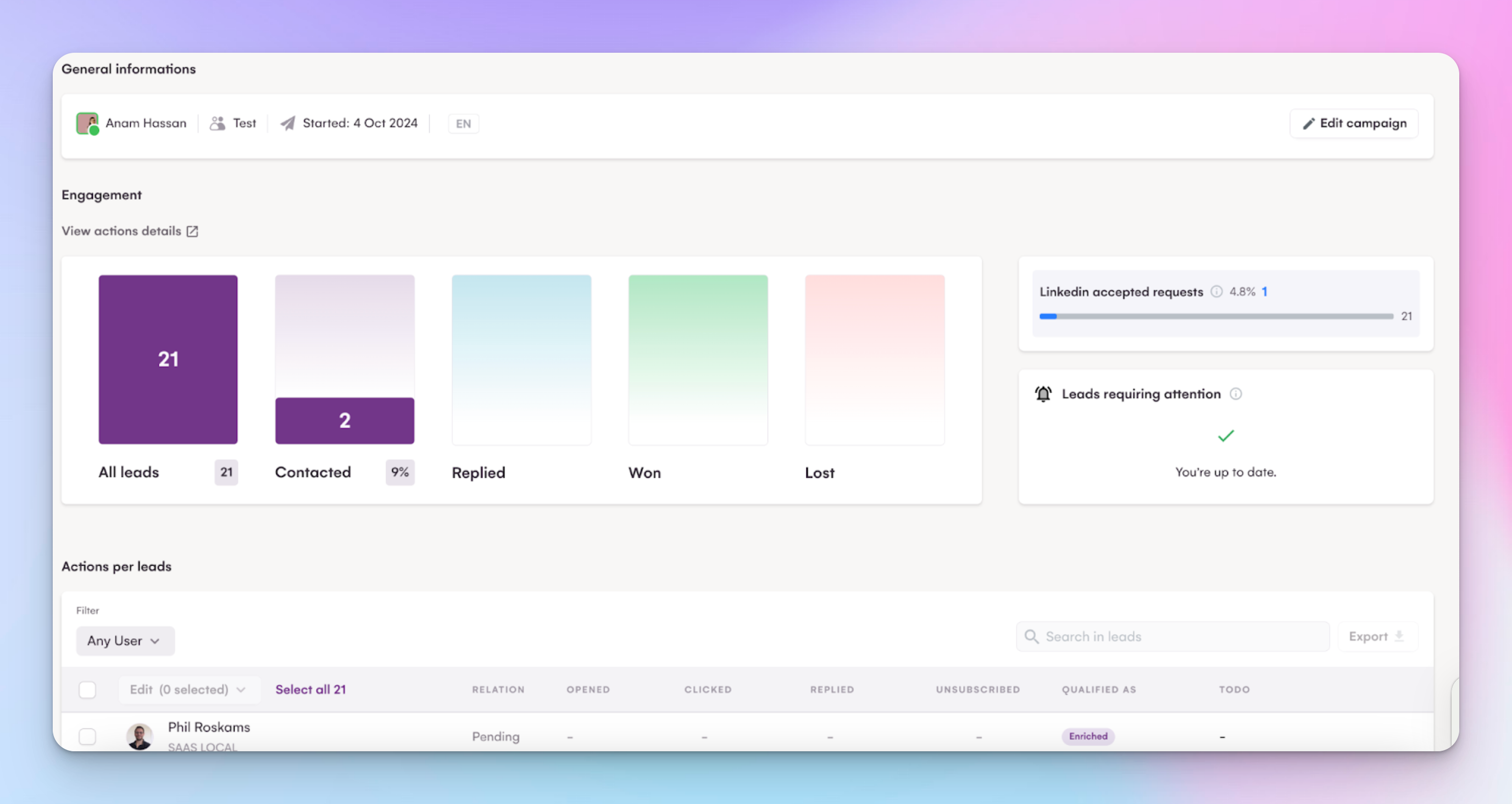Viewport: 1512px width, 804px height.
Task: Click the Select all 21 link
Action: pyautogui.click(x=310, y=690)
